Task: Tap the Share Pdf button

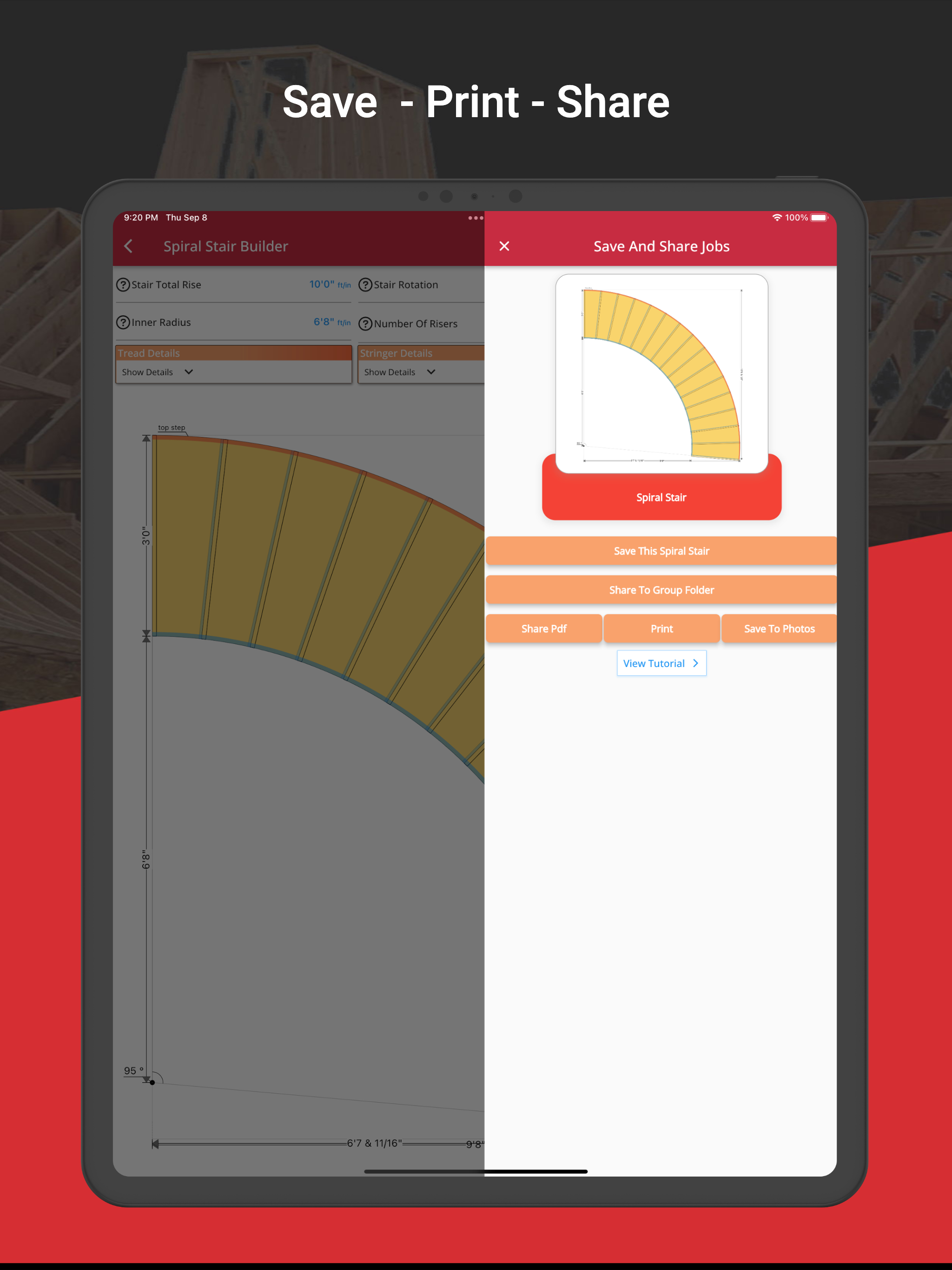Action: 544,628
